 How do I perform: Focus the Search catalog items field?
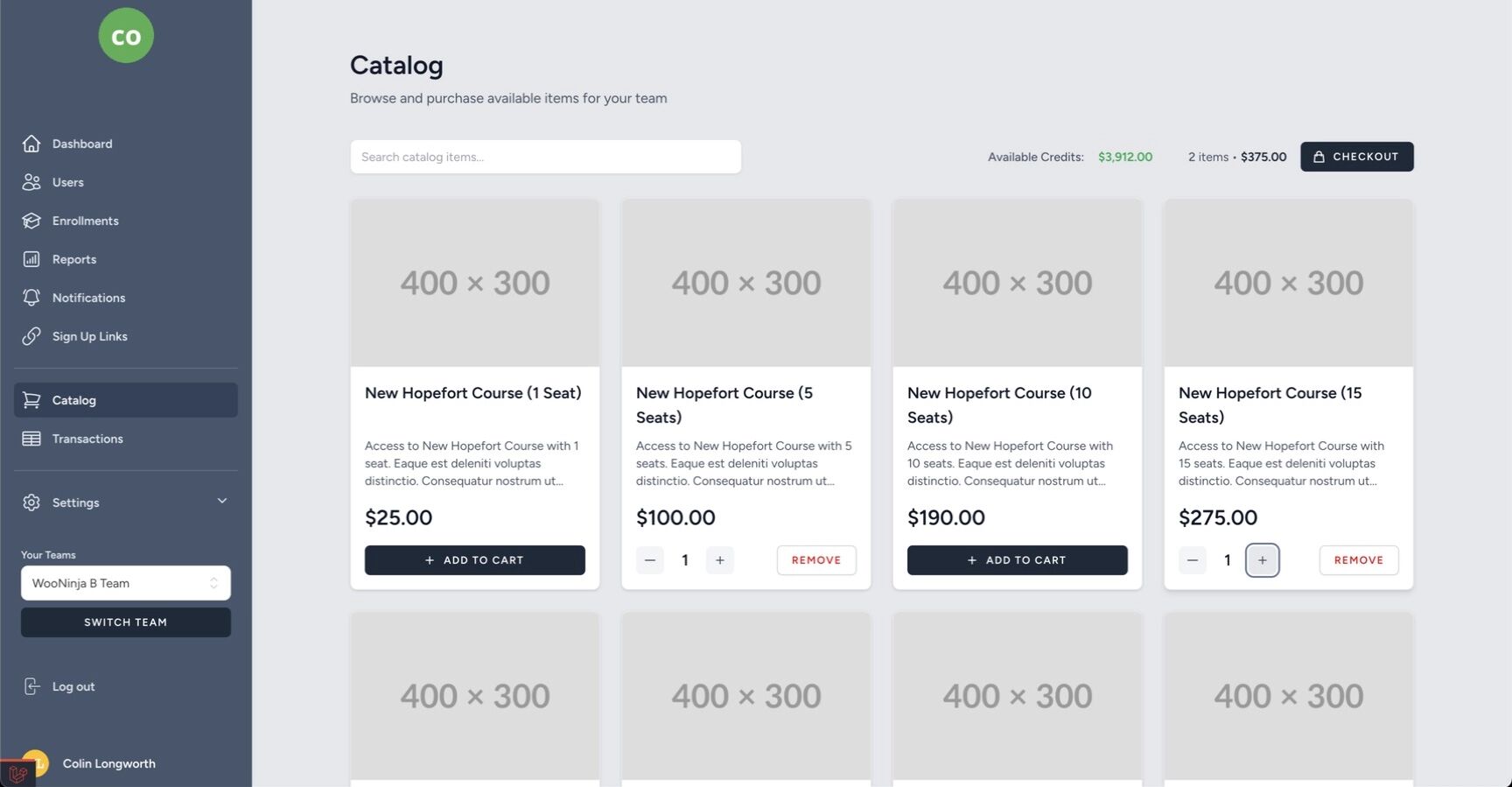pyautogui.click(x=546, y=157)
